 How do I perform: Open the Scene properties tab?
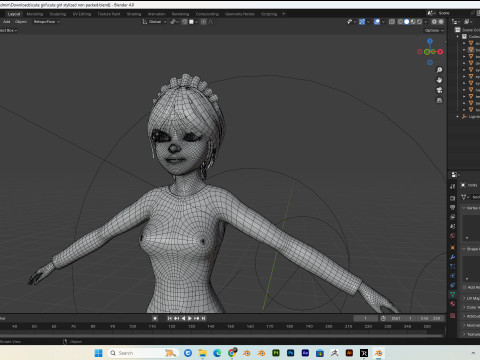pos(452,226)
